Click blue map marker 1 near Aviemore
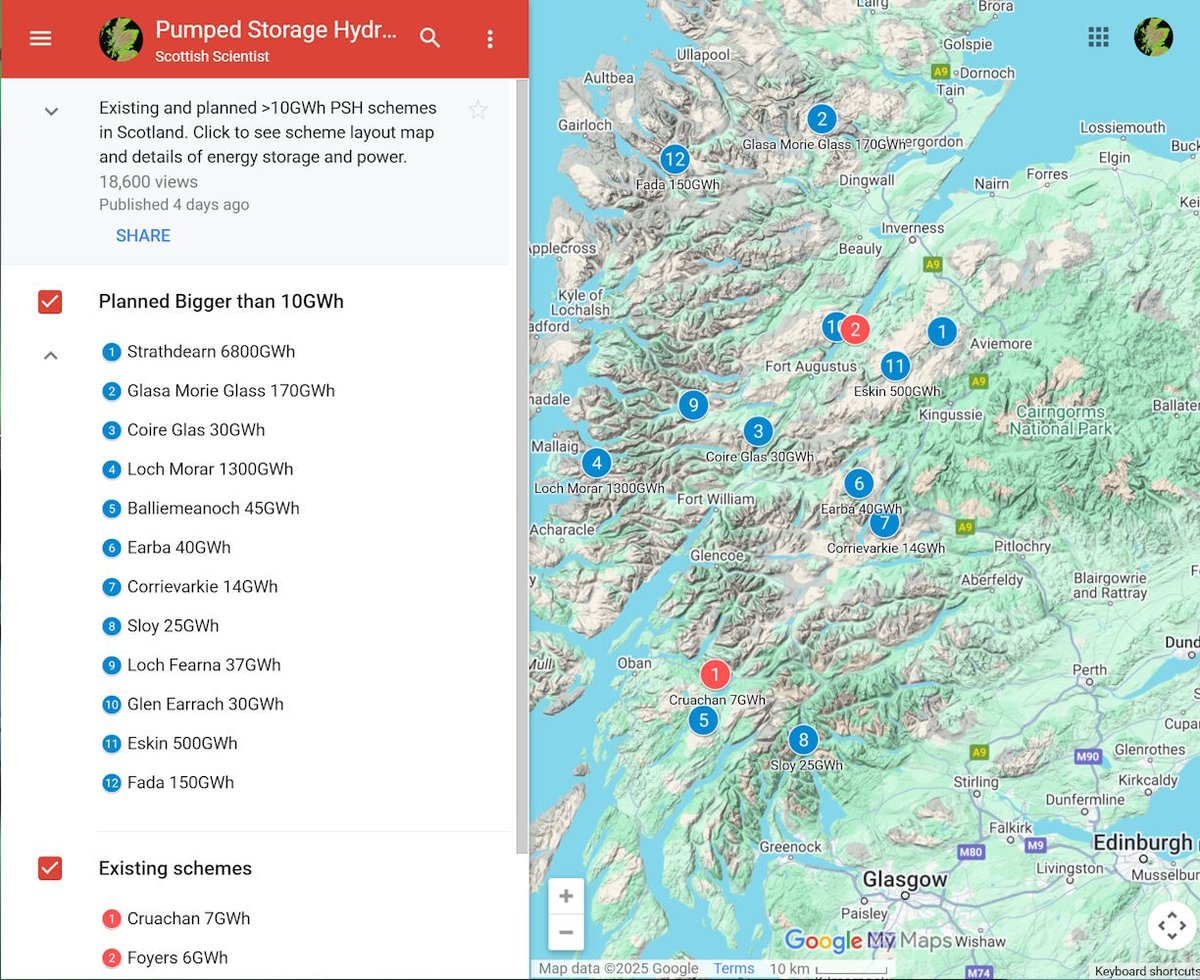The image size is (1200, 980). pos(941,331)
